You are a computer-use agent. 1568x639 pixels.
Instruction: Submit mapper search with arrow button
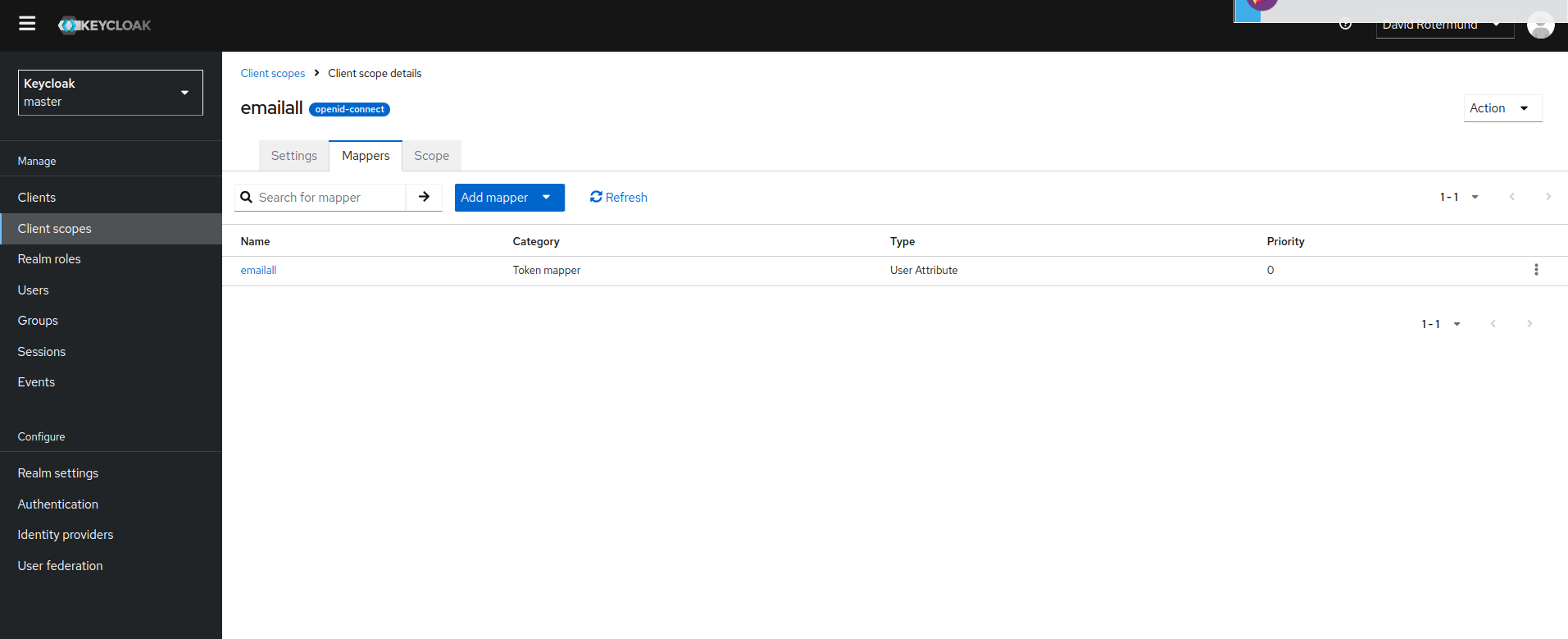(424, 197)
